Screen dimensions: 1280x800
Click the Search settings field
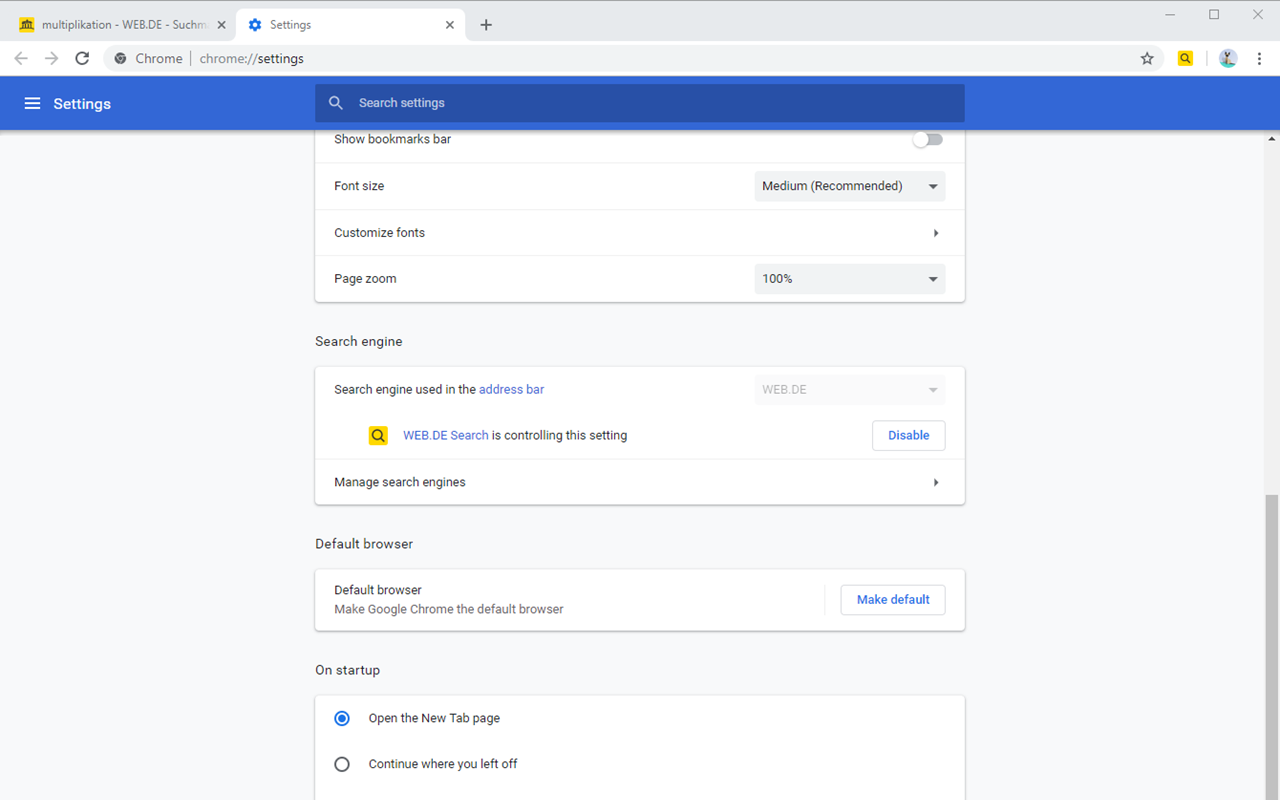[640, 103]
